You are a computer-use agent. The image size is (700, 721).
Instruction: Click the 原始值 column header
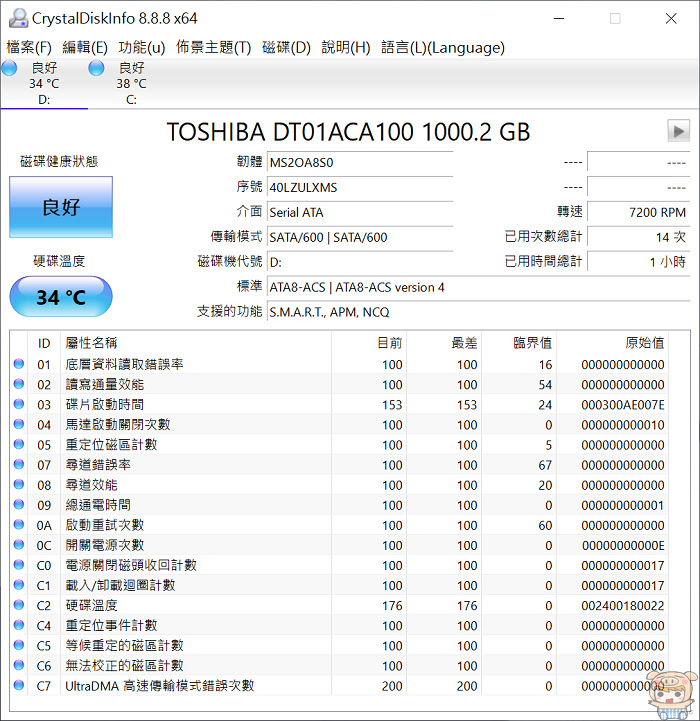[613, 343]
